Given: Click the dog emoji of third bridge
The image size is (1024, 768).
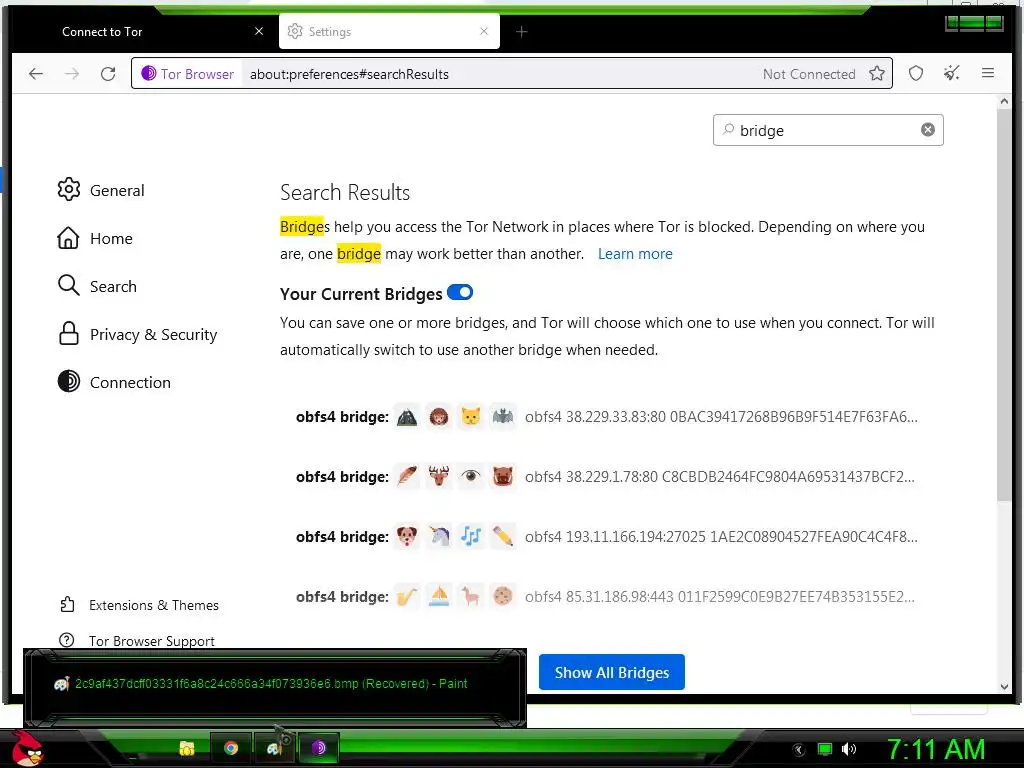Looking at the screenshot, I should pyautogui.click(x=407, y=537).
